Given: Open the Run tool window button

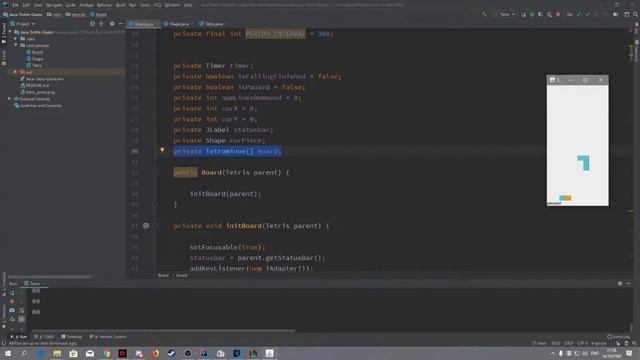Looking at the screenshot, I should [x=18, y=337].
